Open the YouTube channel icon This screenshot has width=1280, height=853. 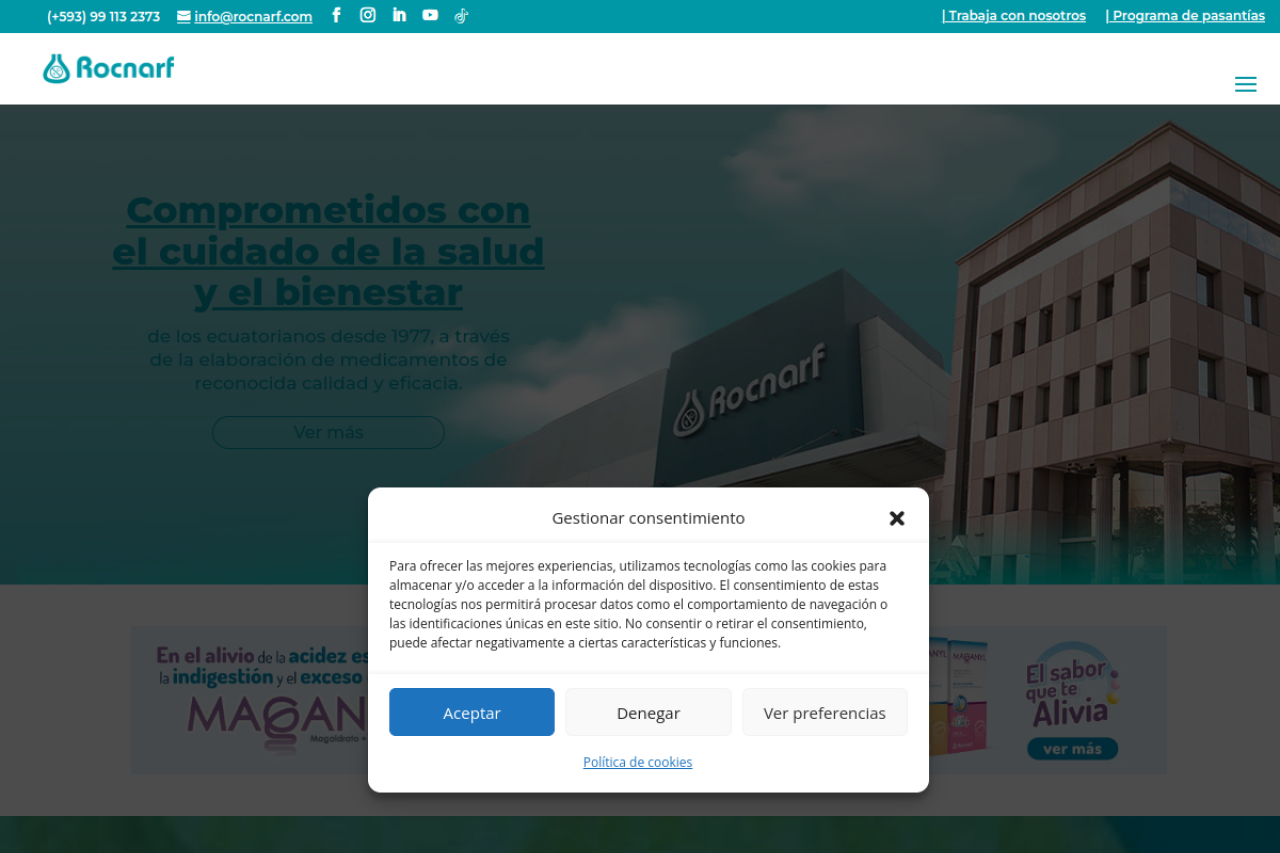430,15
